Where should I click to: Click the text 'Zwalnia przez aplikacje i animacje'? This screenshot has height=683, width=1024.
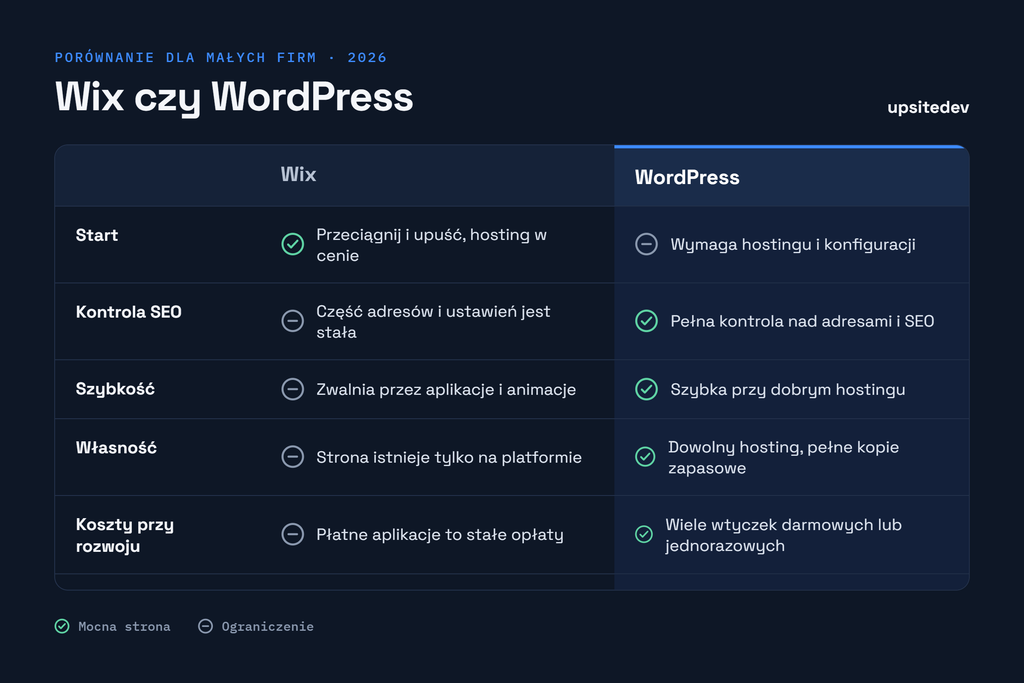point(446,390)
